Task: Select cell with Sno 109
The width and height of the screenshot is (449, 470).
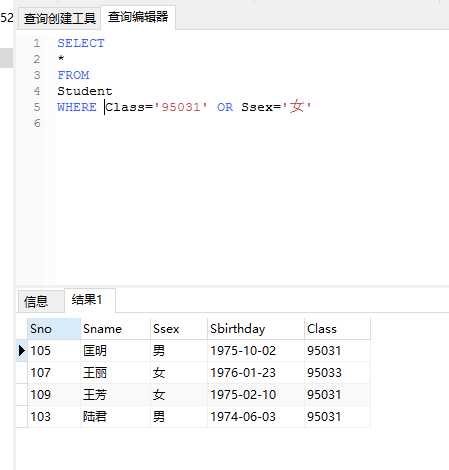Action: tap(53, 395)
